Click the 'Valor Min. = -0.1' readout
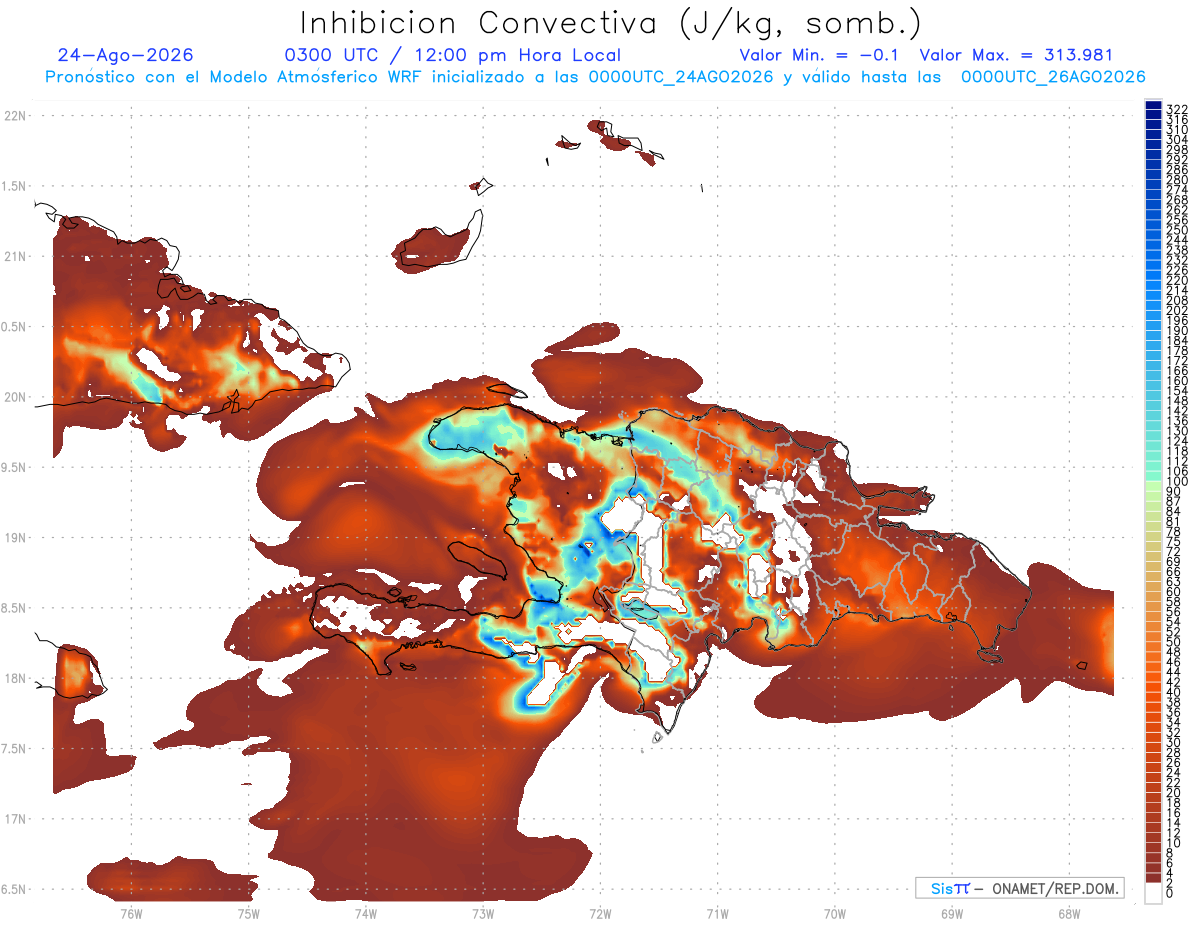This screenshot has height=927, width=1200. tap(820, 55)
